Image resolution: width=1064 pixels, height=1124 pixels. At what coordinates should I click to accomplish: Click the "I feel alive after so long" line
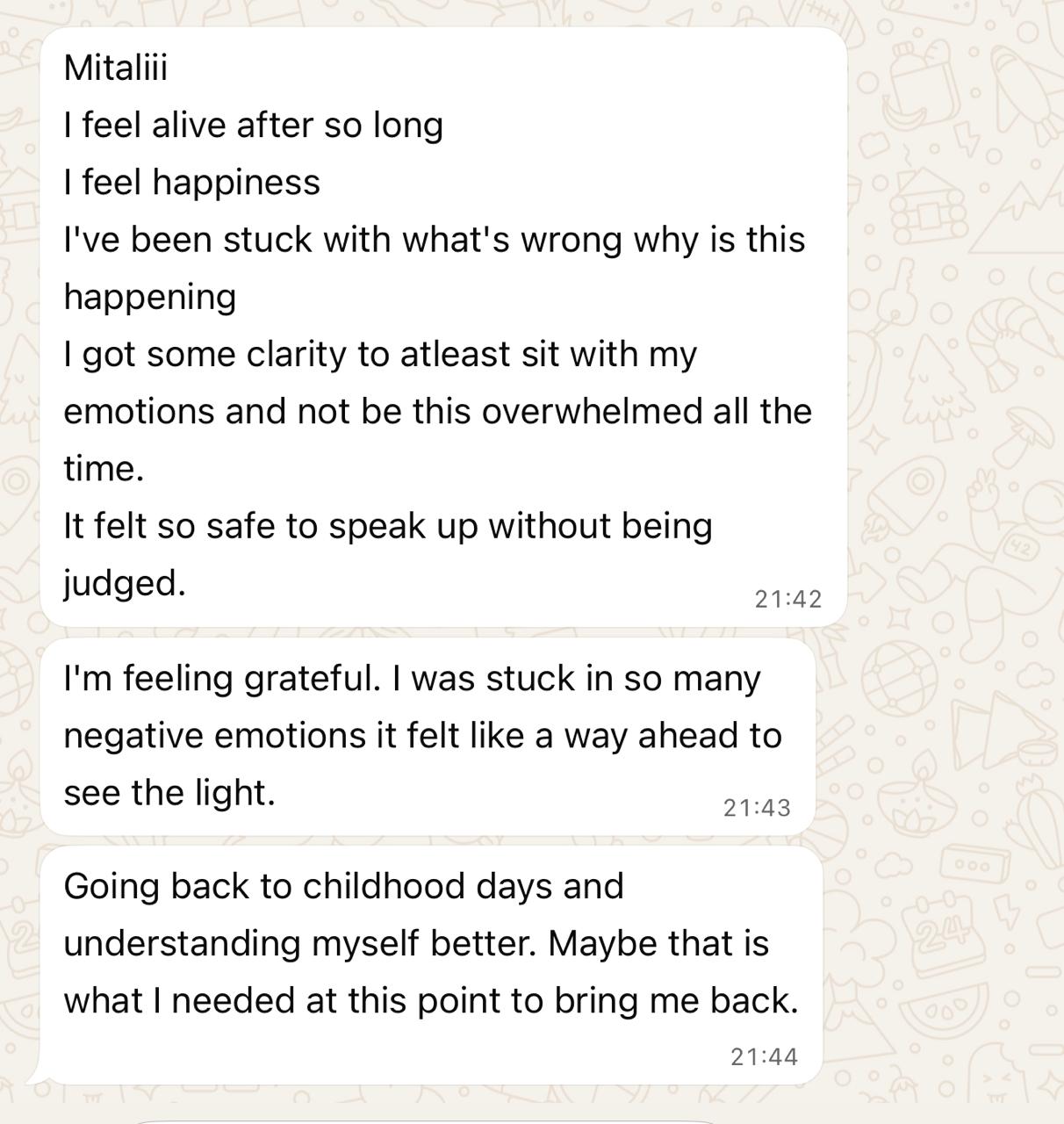253,125
